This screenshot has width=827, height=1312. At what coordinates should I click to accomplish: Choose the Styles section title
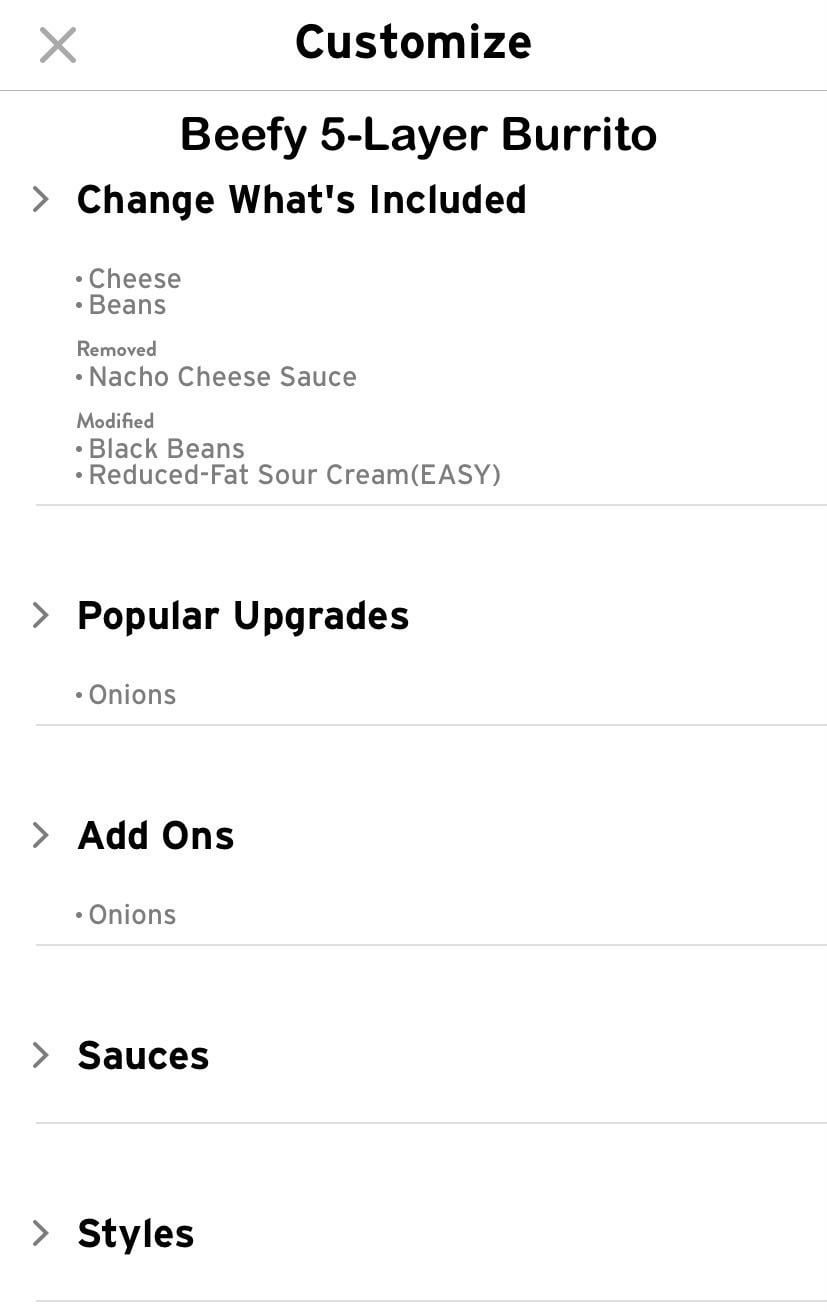tap(136, 1234)
